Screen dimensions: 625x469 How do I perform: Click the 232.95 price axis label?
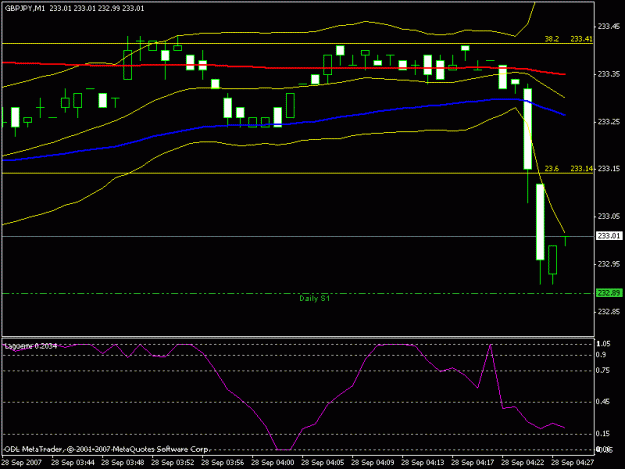click(609, 264)
